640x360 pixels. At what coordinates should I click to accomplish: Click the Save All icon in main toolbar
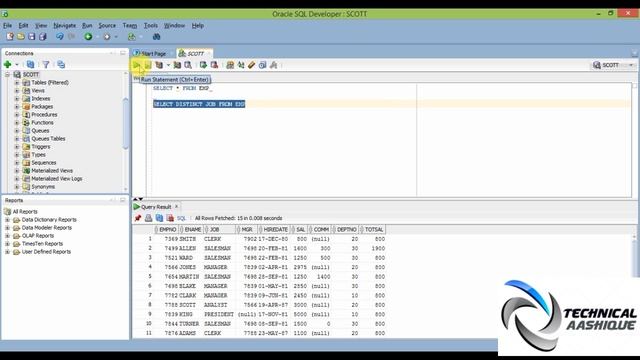pyautogui.click(x=42, y=37)
